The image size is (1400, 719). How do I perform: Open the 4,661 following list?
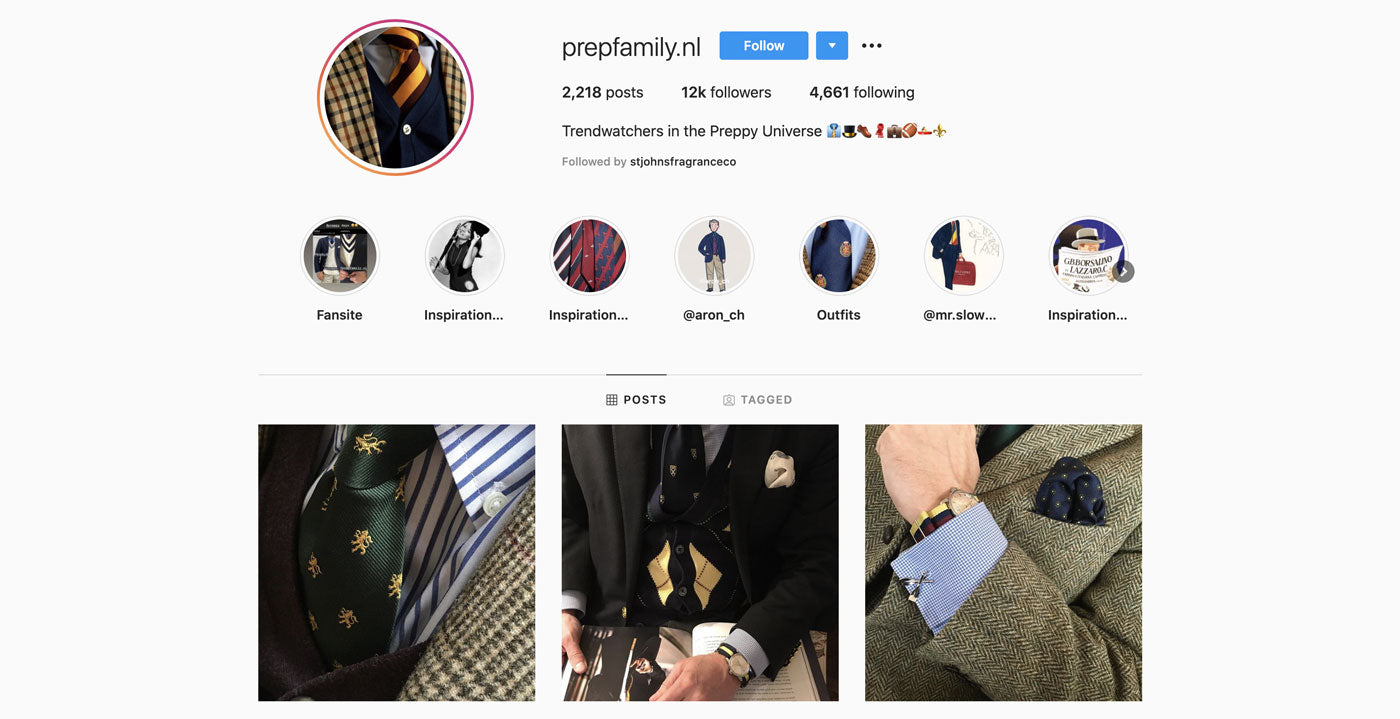(862, 93)
